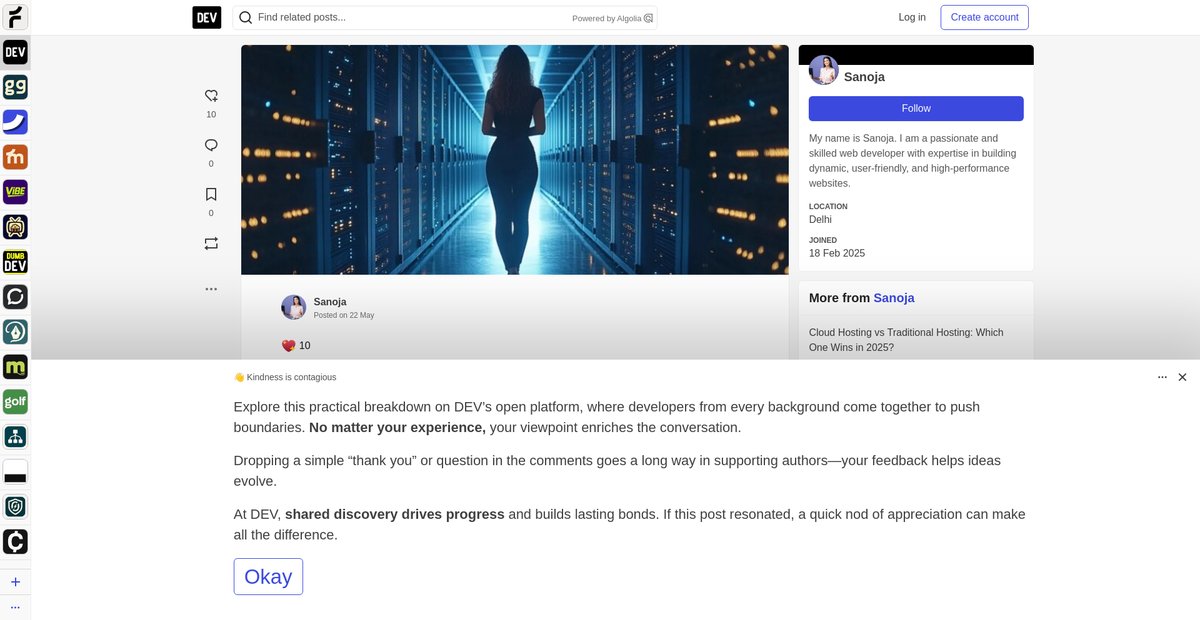Open the Sanoja link in 'More from'

(x=894, y=298)
